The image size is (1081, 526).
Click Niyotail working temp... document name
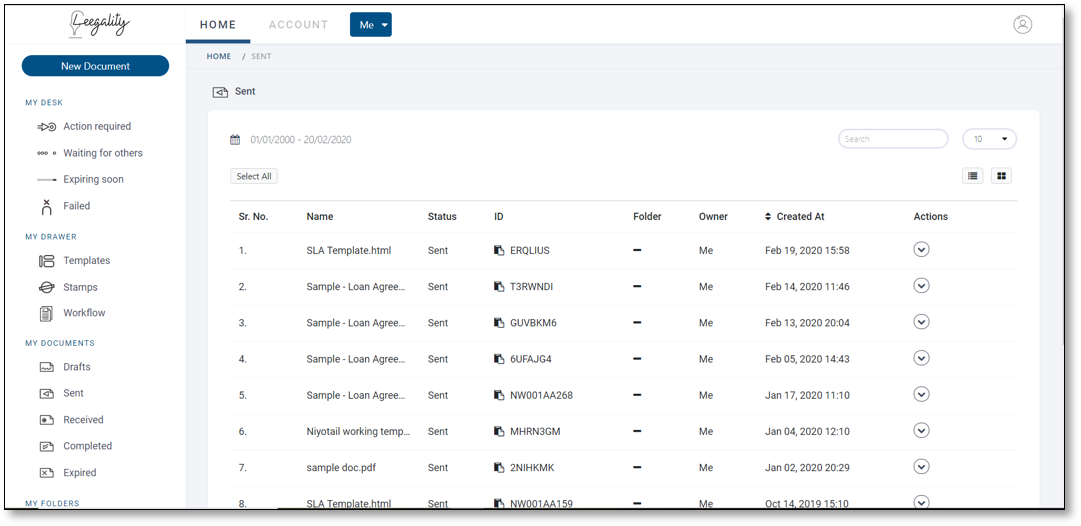[x=358, y=432]
